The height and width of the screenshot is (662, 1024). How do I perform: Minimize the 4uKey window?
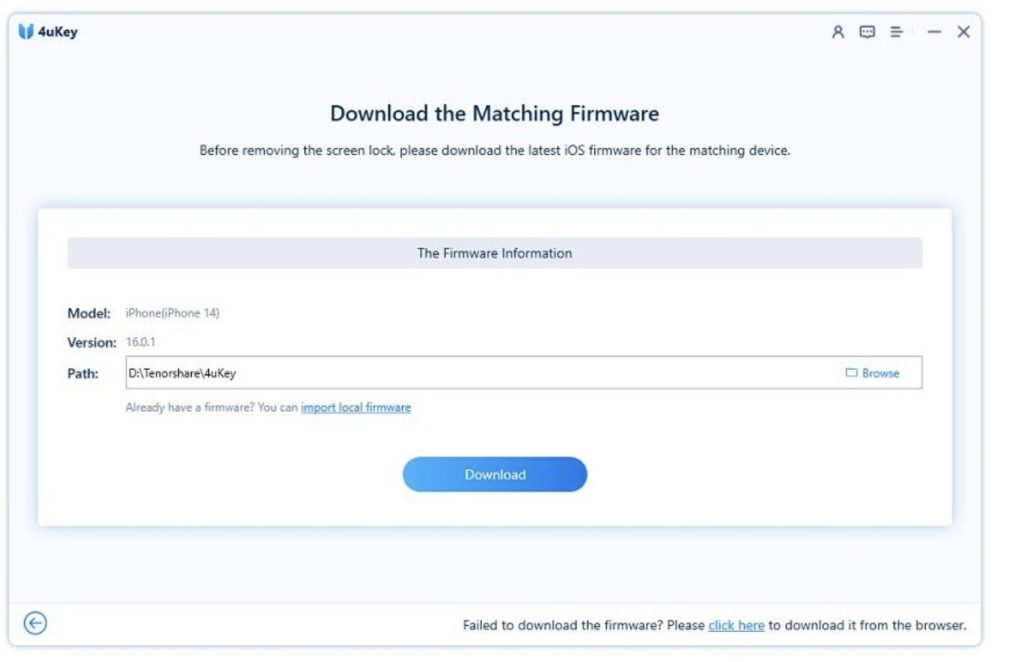[x=934, y=32]
